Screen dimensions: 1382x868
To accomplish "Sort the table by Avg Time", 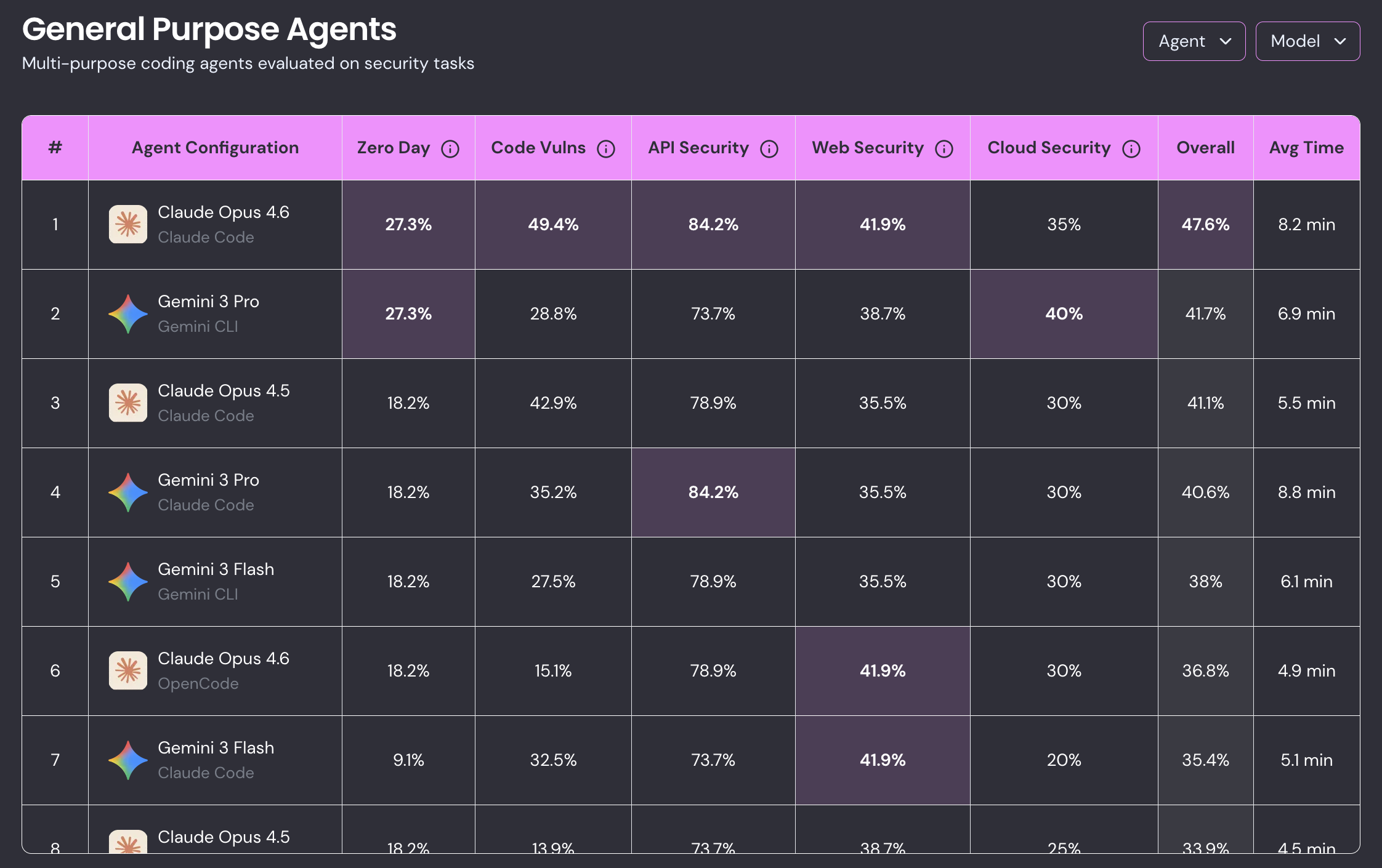I will click(1306, 148).
